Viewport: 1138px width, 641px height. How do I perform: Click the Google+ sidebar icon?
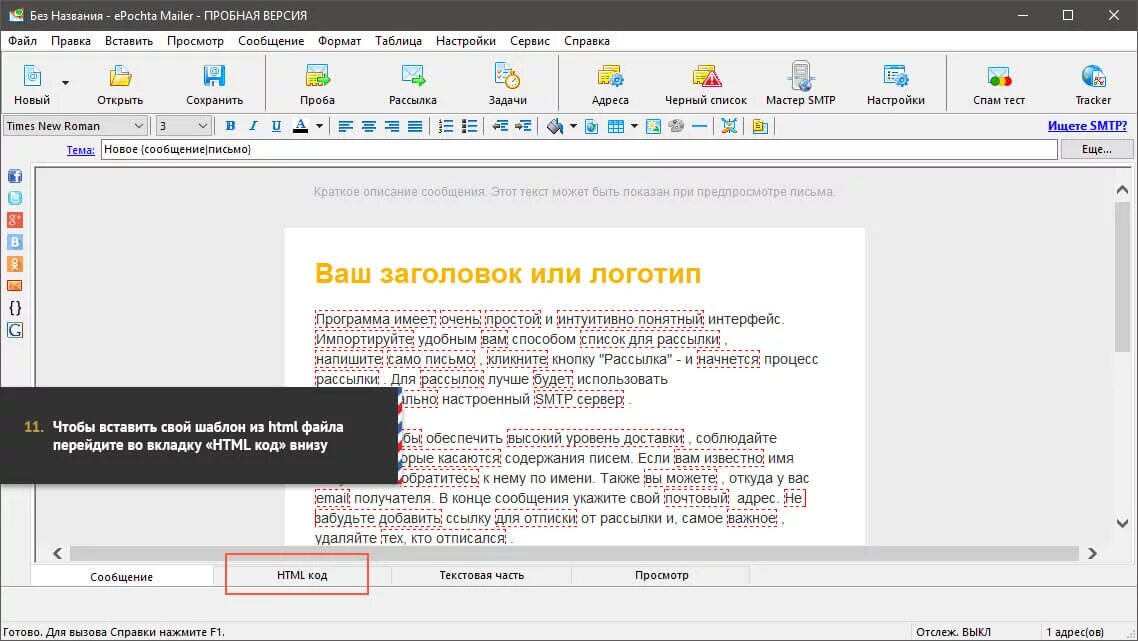tap(15, 219)
